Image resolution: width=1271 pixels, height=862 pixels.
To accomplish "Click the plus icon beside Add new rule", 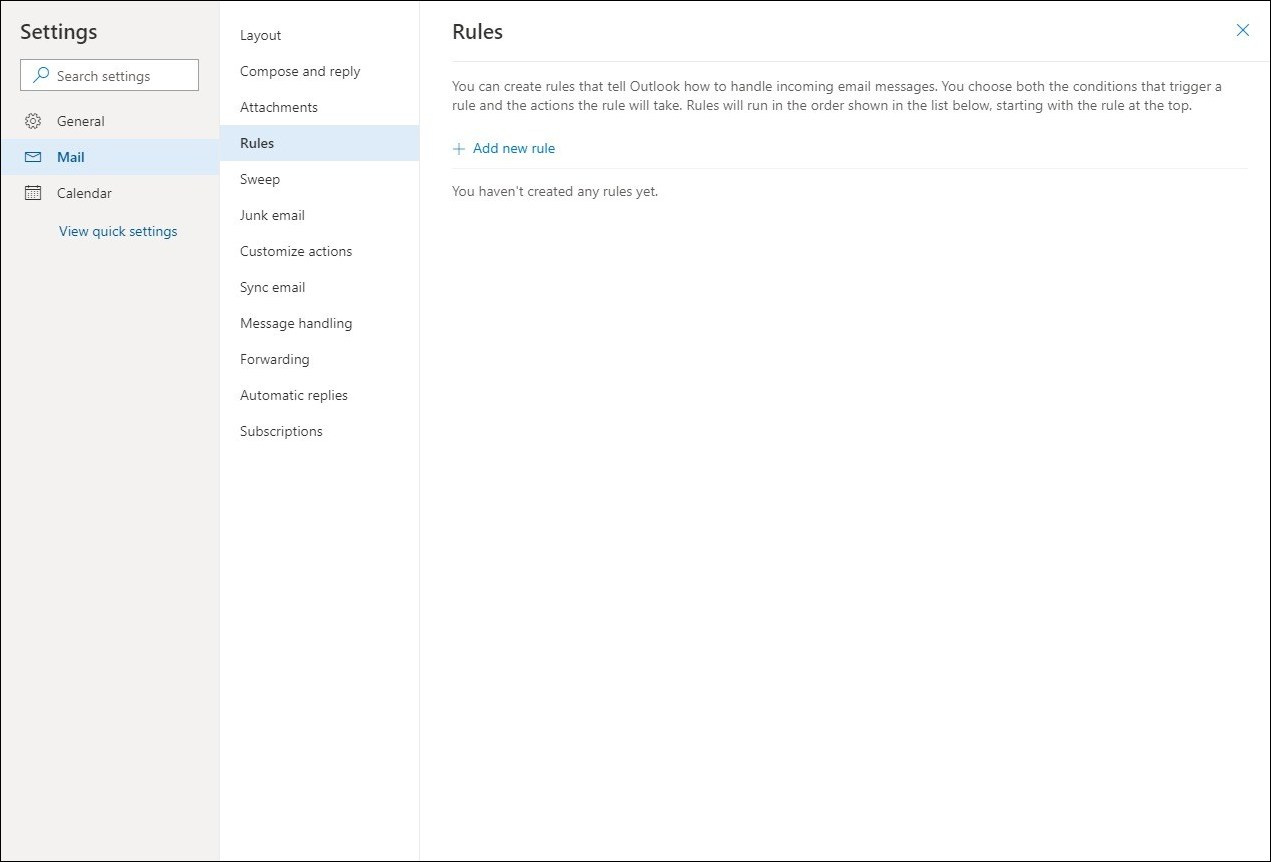I will click(x=459, y=149).
